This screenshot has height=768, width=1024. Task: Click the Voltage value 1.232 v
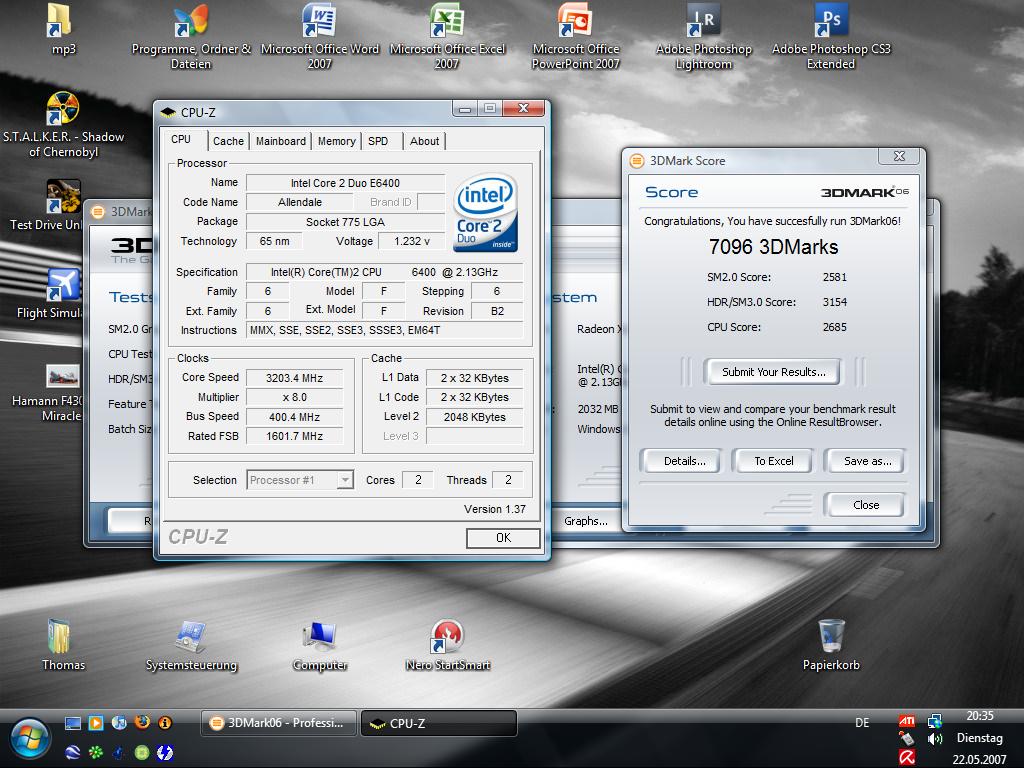(411, 241)
